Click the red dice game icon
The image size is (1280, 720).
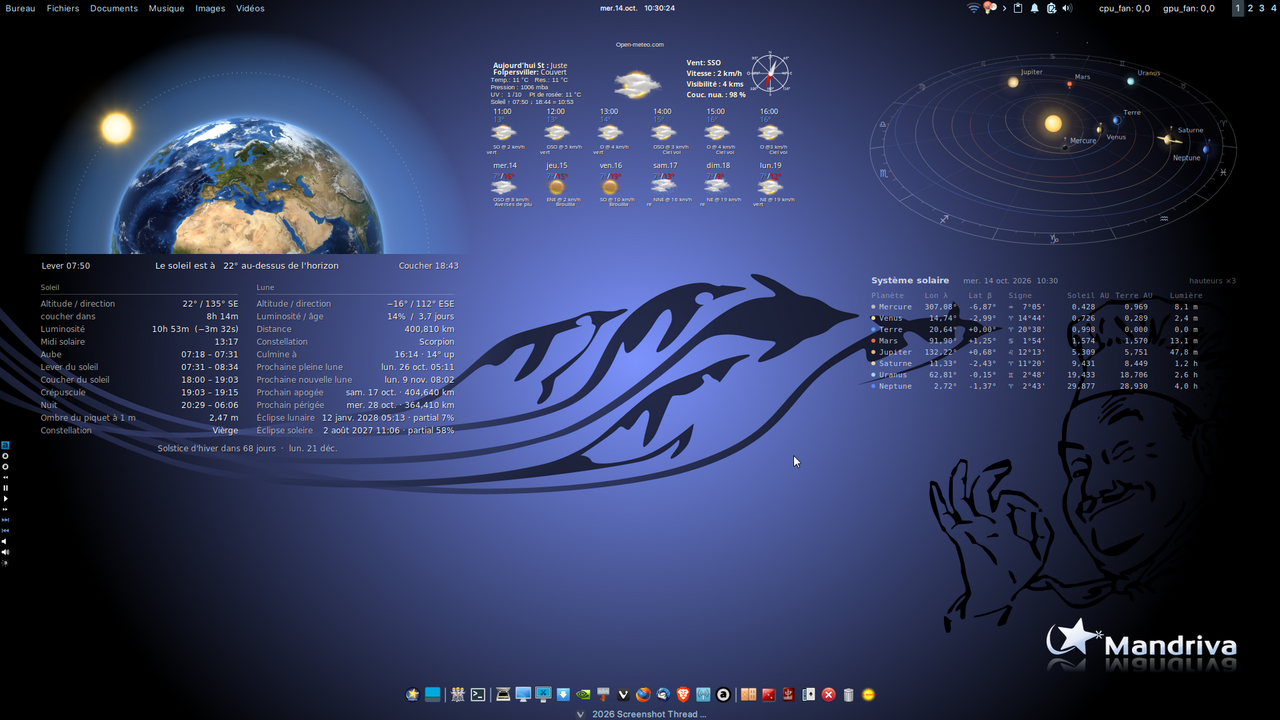769,694
